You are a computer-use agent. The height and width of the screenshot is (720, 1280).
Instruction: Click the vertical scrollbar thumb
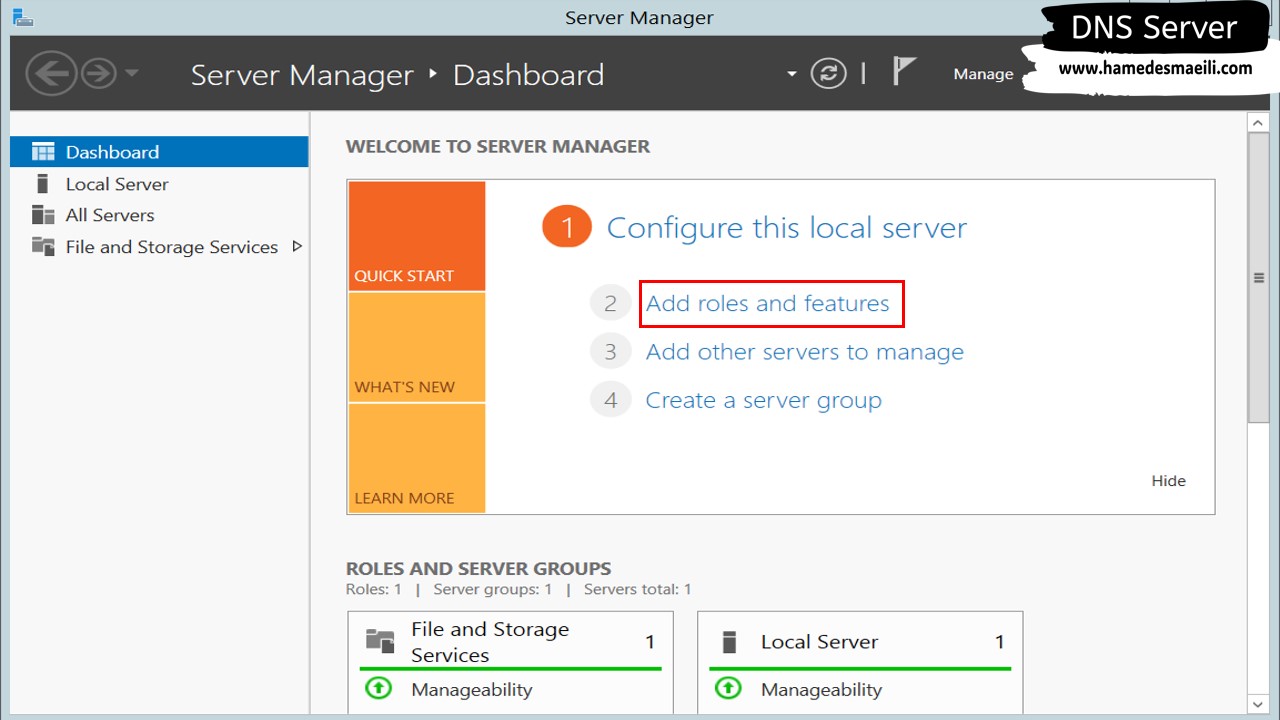click(x=1259, y=279)
